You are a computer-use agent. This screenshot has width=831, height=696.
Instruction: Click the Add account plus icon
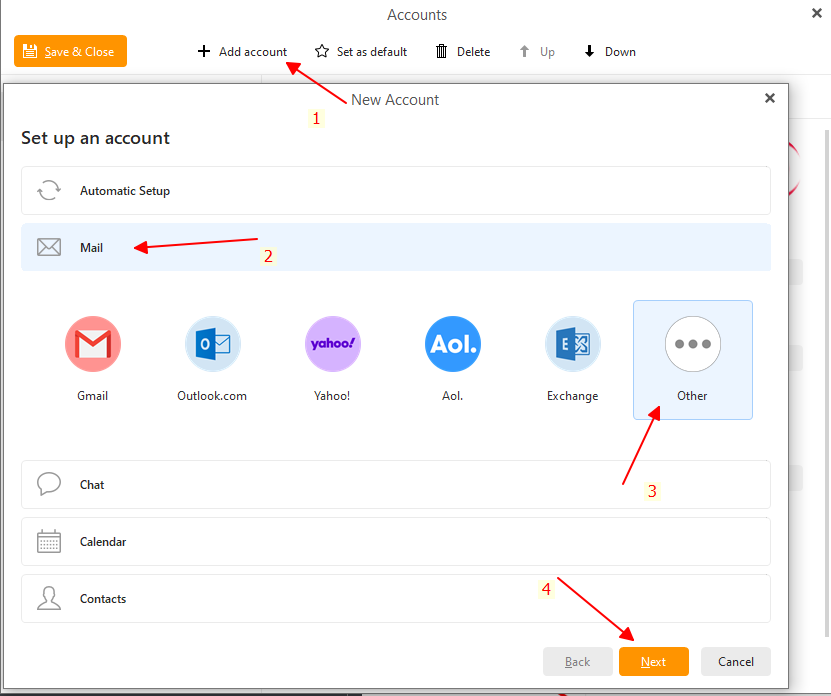click(x=204, y=51)
